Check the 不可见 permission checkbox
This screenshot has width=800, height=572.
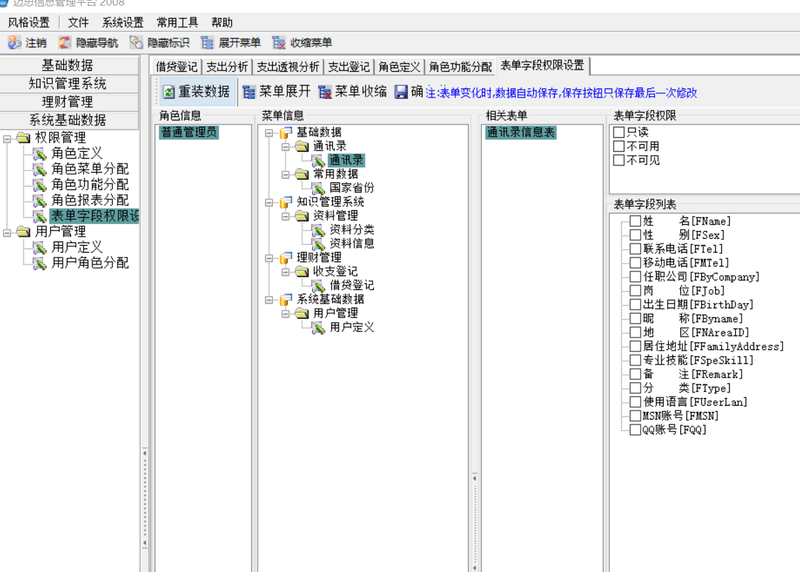pyautogui.click(x=619, y=160)
